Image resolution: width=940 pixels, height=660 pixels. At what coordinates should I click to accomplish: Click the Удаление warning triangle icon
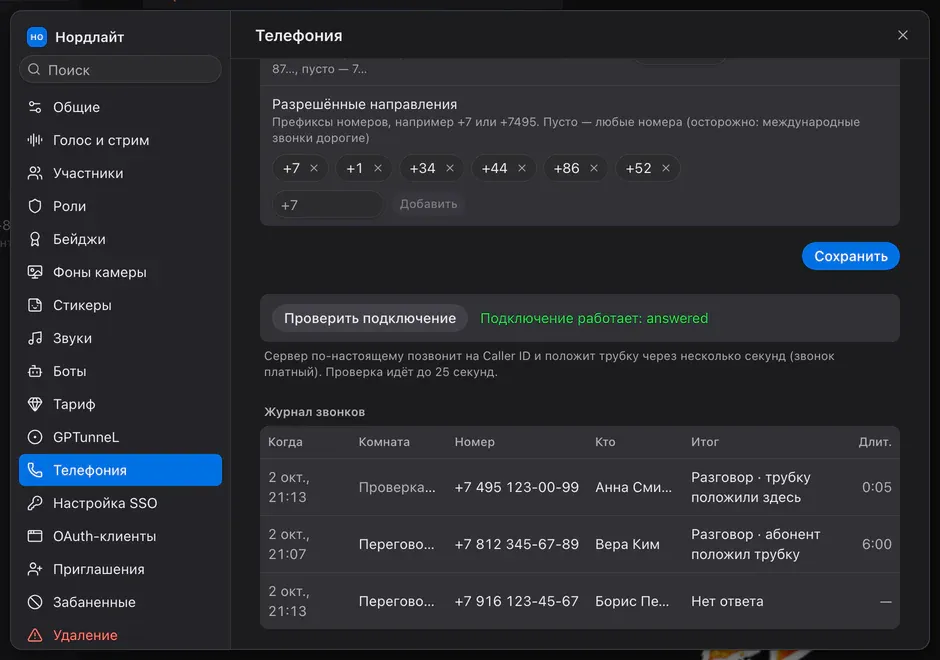(x=35, y=635)
